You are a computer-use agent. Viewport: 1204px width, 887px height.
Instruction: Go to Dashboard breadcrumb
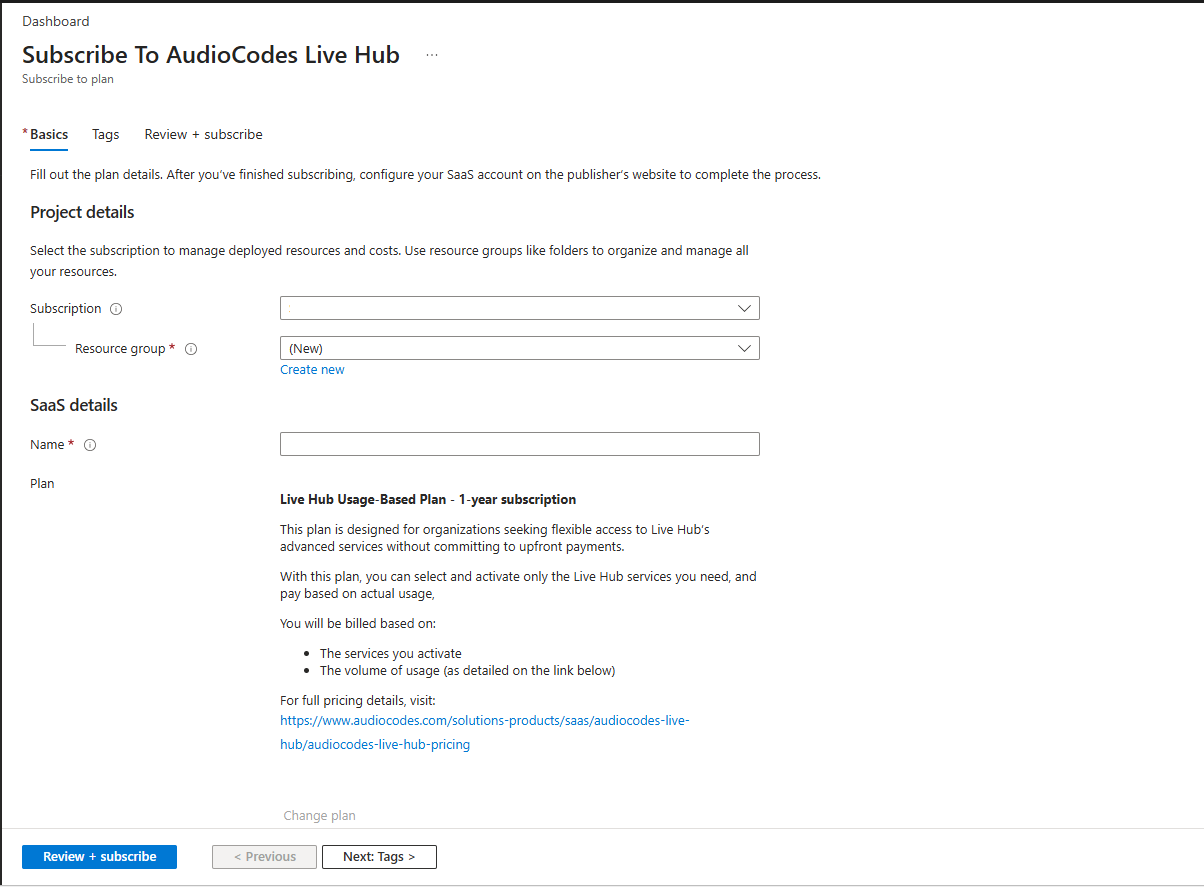pos(56,21)
